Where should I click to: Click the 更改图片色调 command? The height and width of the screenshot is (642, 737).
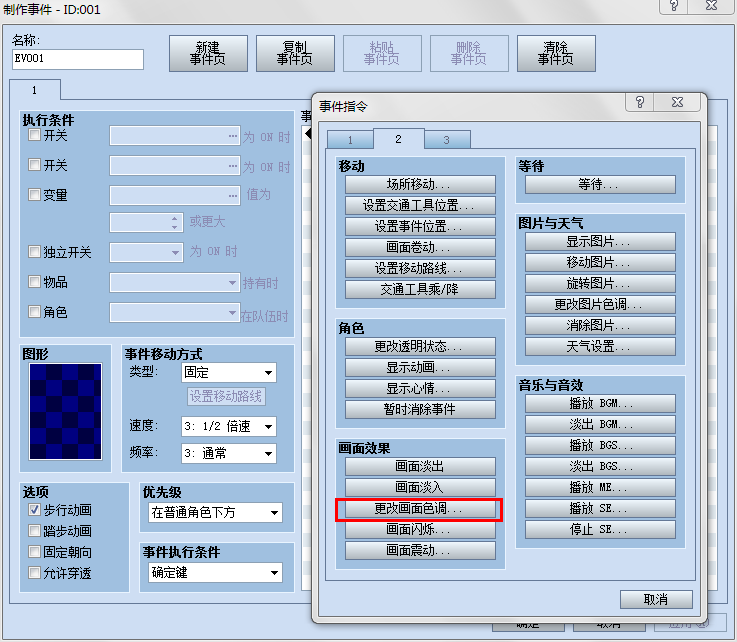tap(600, 305)
